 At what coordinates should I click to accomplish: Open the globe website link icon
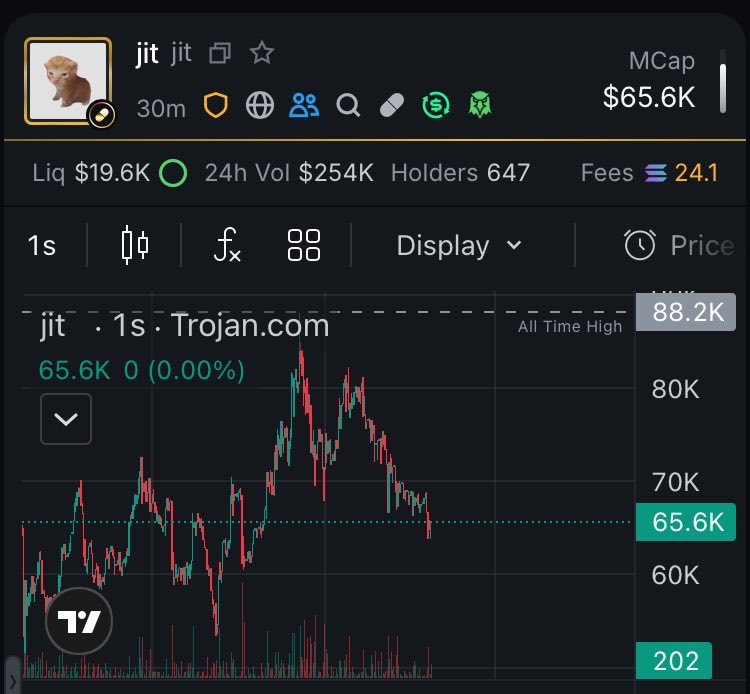pyautogui.click(x=260, y=105)
